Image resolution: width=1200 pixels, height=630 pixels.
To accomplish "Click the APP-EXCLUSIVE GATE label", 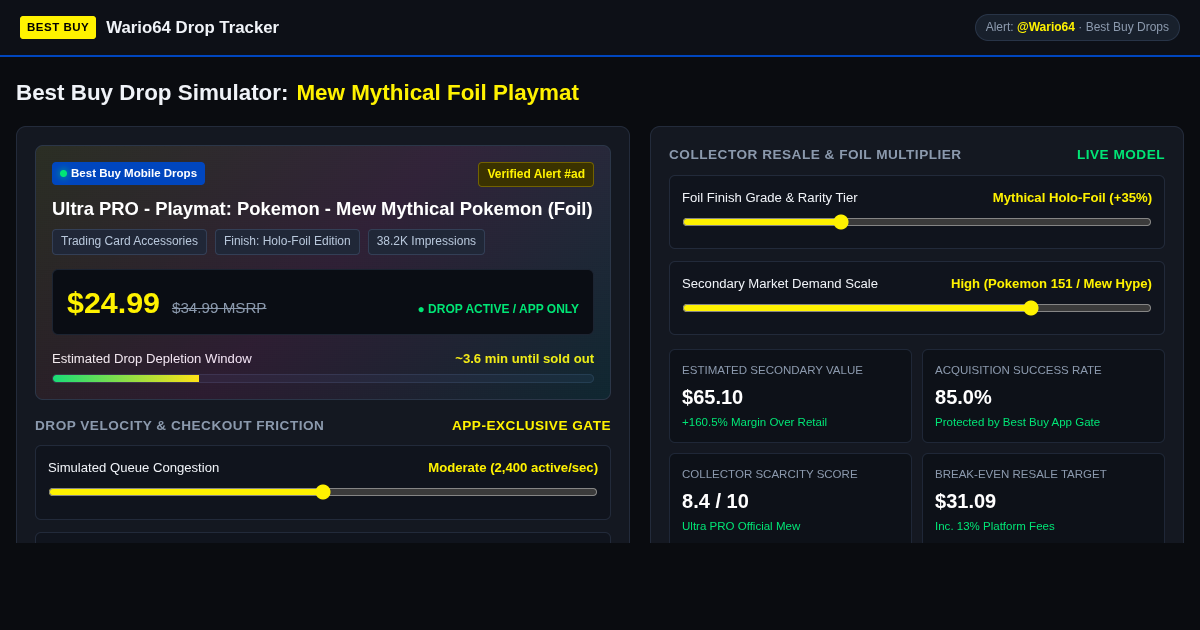I will (531, 425).
